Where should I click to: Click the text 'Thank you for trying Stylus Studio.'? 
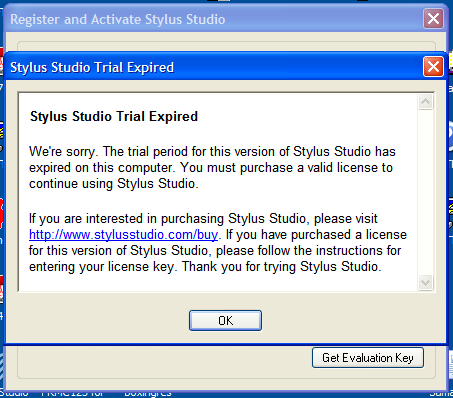click(282, 267)
